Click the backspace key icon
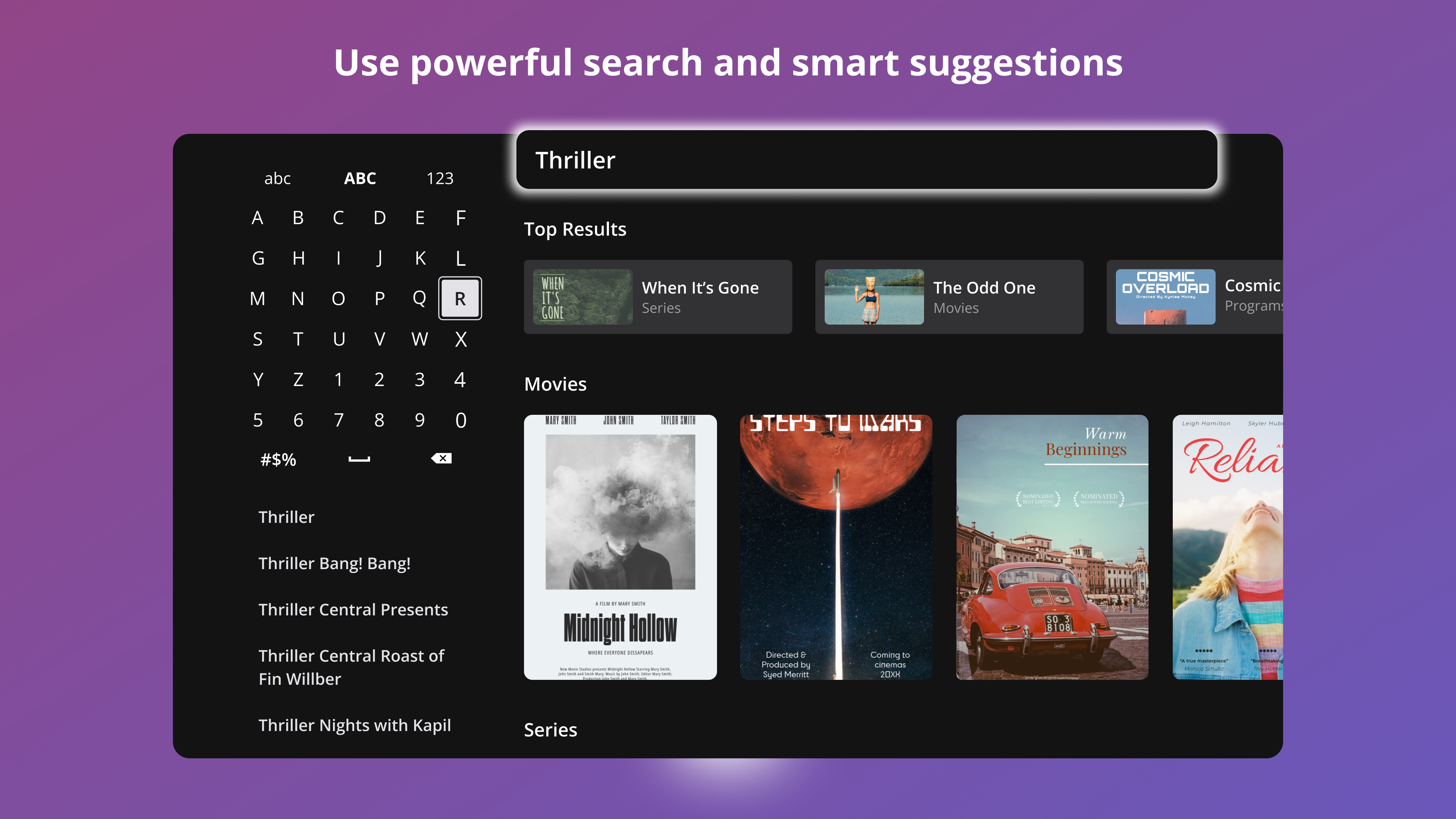 point(441,458)
